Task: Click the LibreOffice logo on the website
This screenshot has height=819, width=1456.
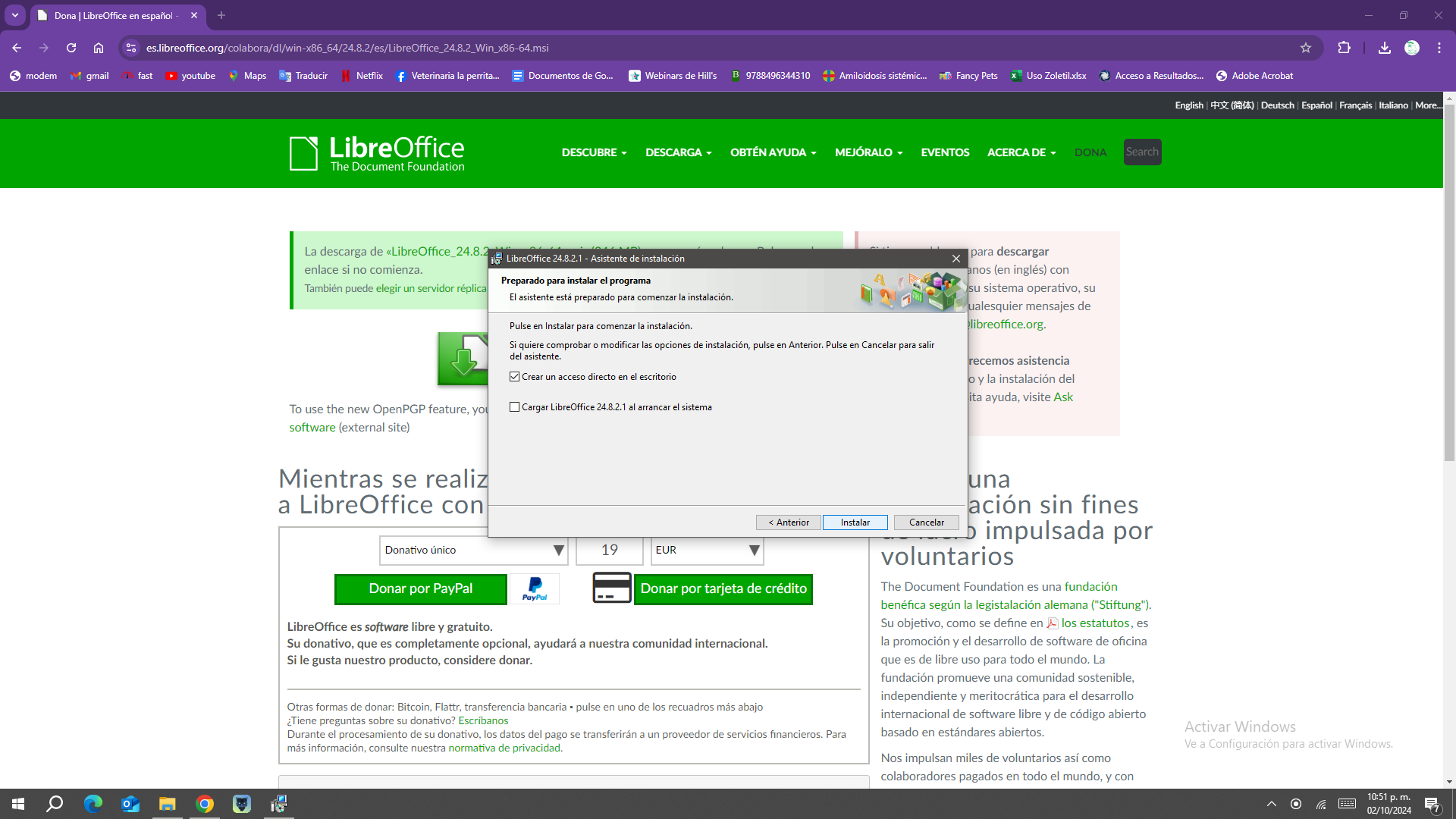Action: [377, 153]
